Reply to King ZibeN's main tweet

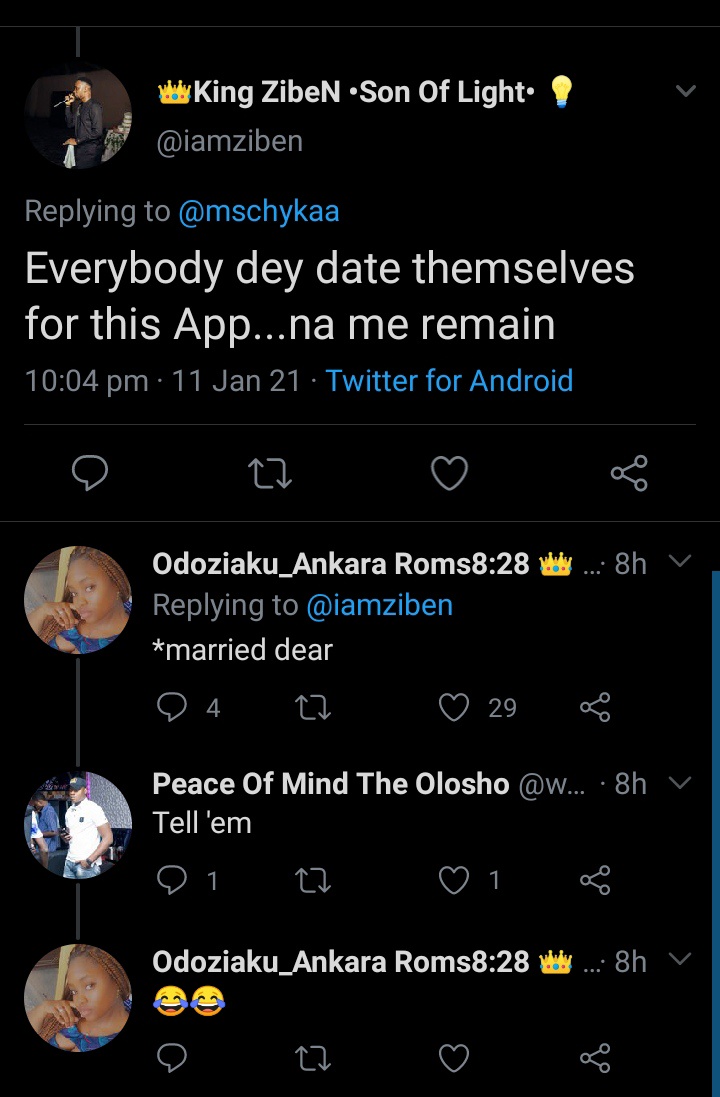click(x=90, y=473)
